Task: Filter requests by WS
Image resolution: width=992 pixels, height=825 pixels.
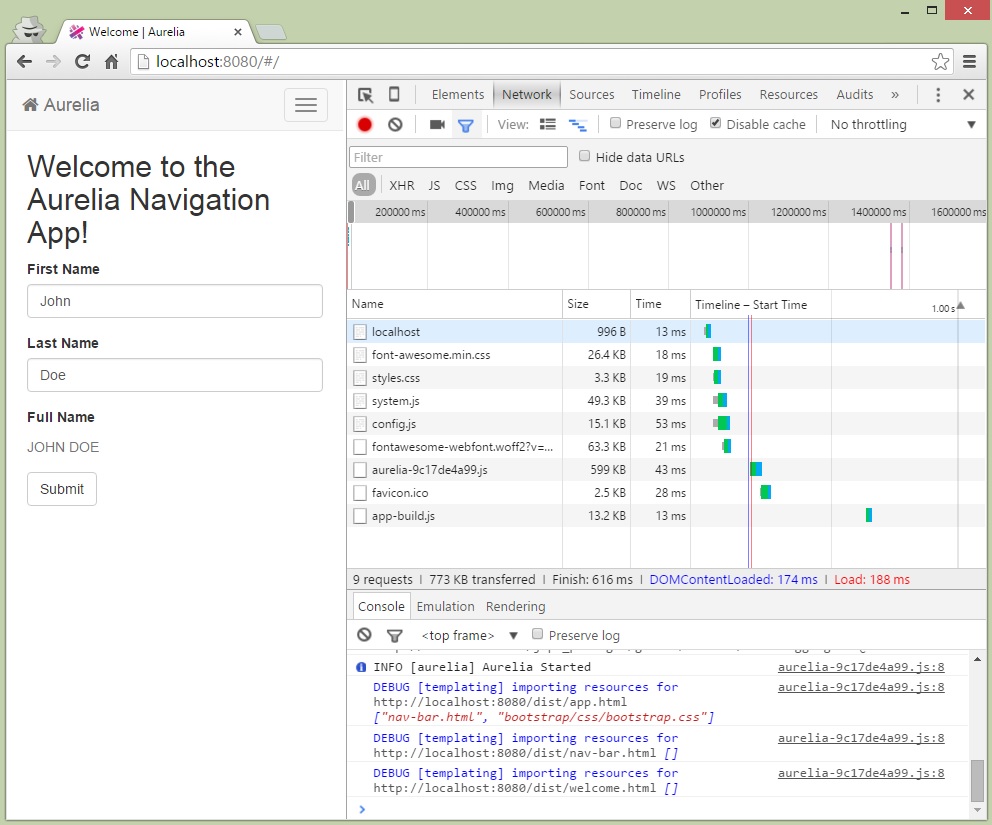Action: tap(666, 185)
